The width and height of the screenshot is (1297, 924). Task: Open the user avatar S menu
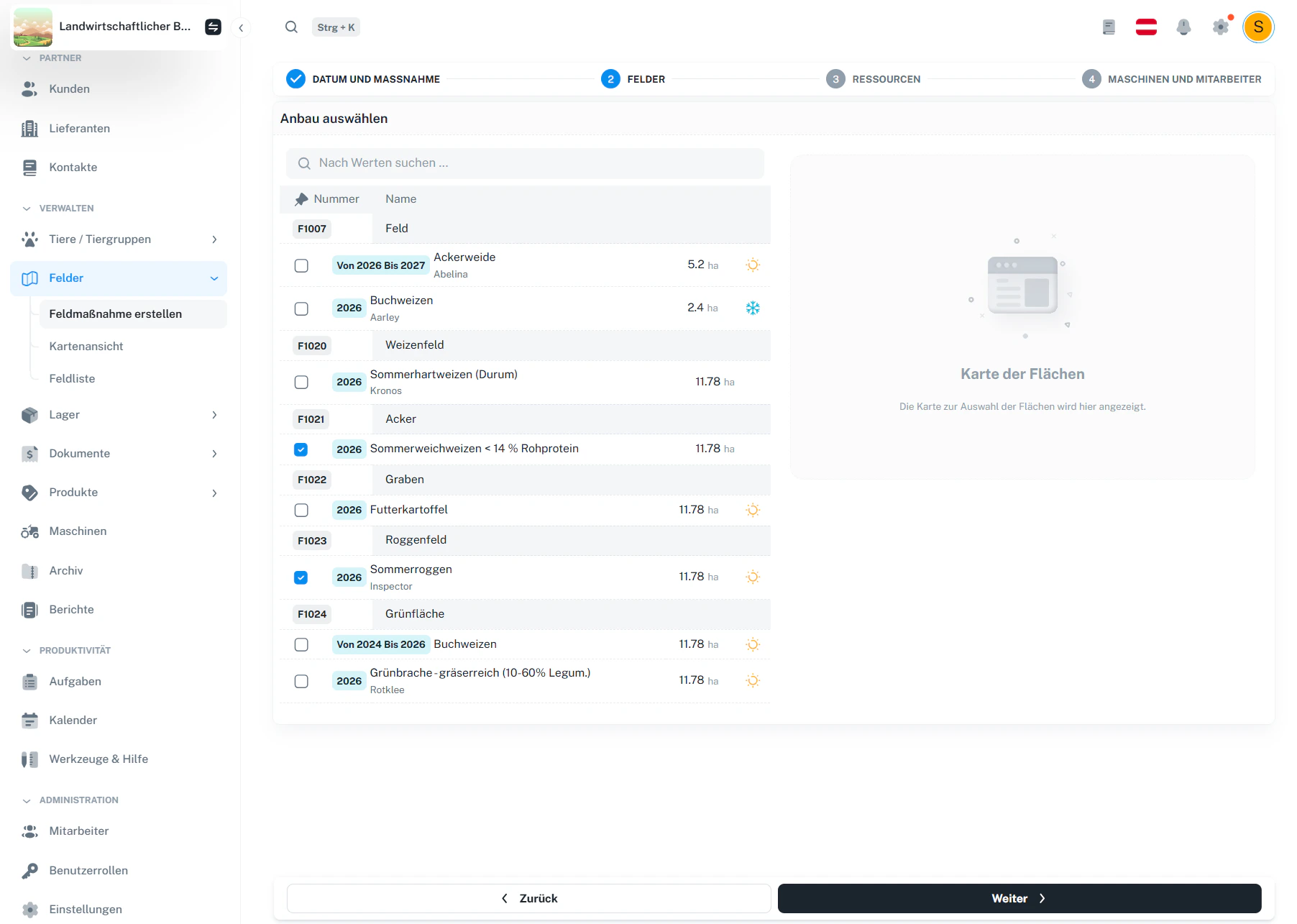[x=1258, y=27]
